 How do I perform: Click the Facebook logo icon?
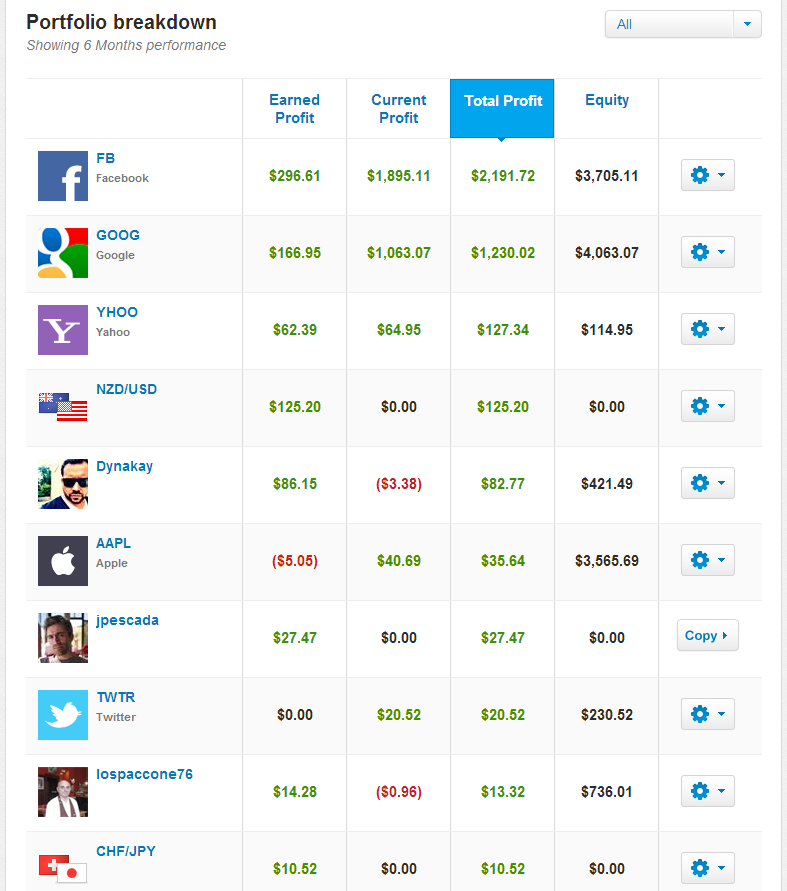63,176
